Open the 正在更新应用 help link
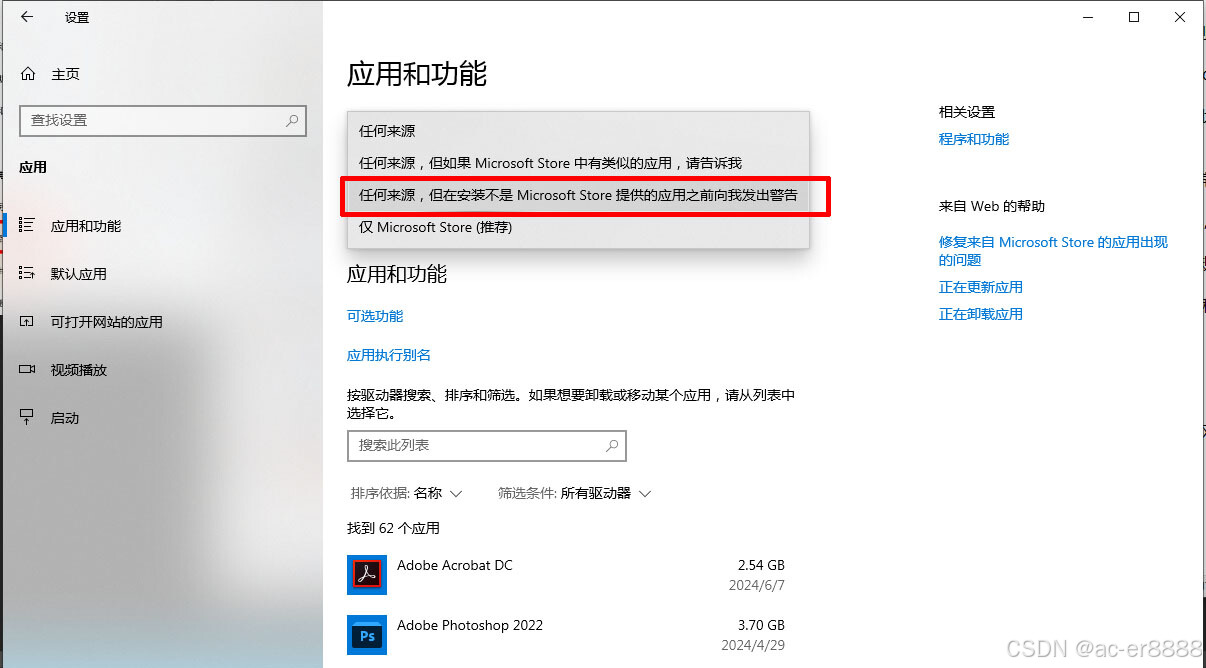 pyautogui.click(x=981, y=287)
